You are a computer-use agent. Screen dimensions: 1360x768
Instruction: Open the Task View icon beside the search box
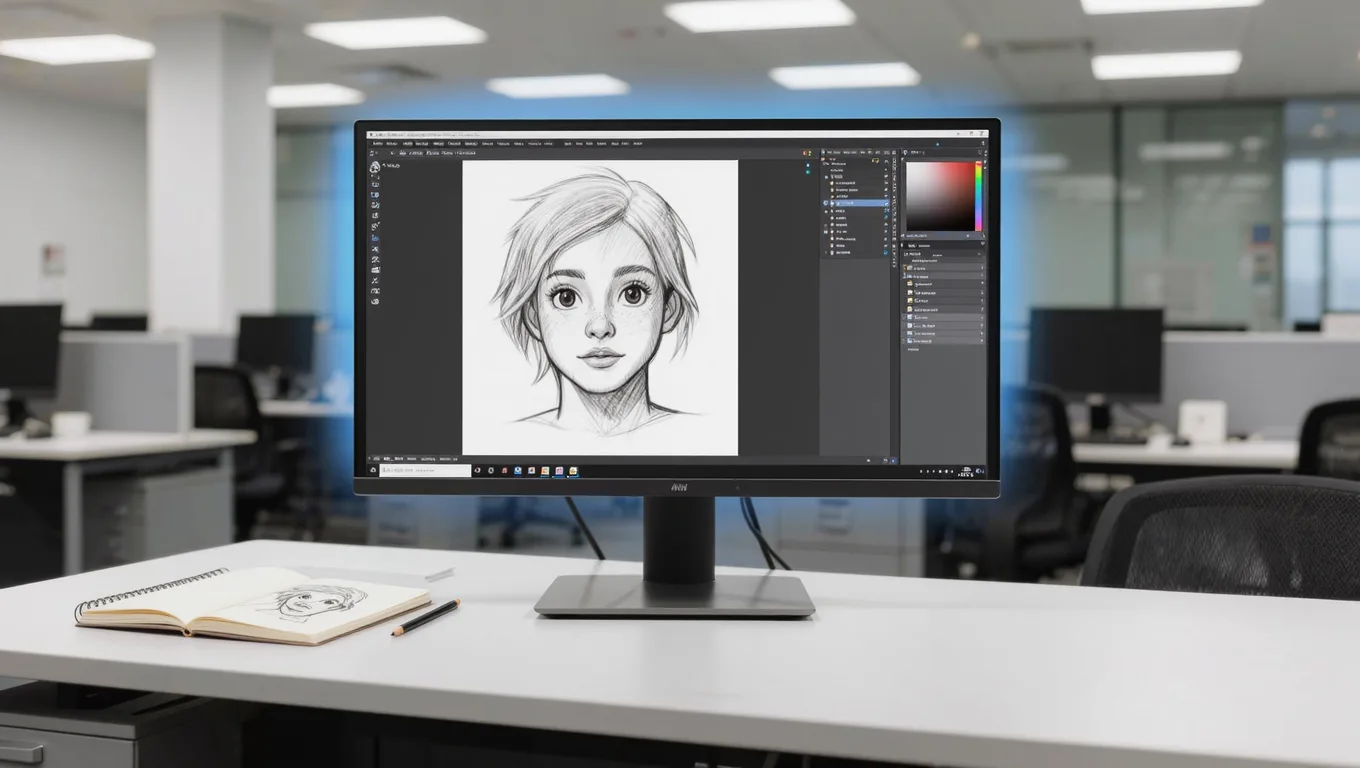tap(477, 470)
